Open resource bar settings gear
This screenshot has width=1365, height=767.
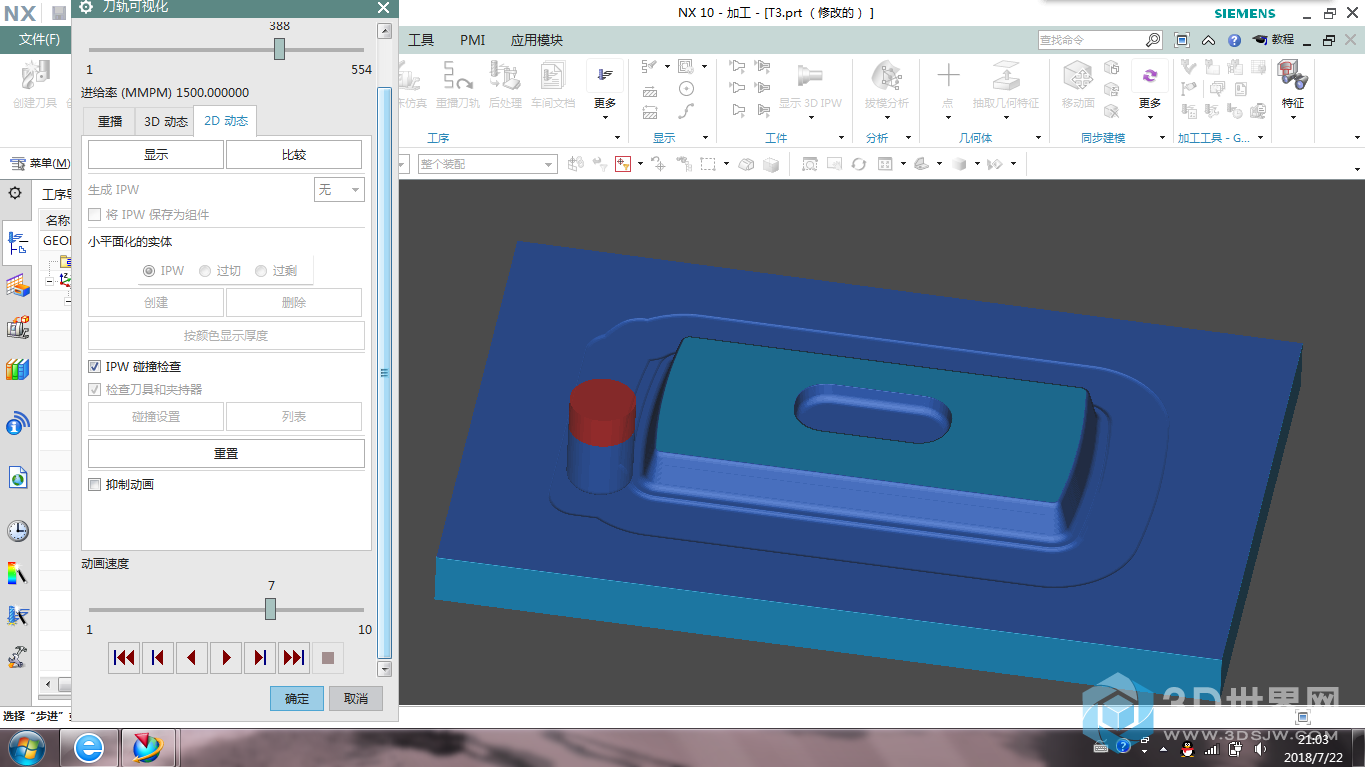(x=14, y=193)
